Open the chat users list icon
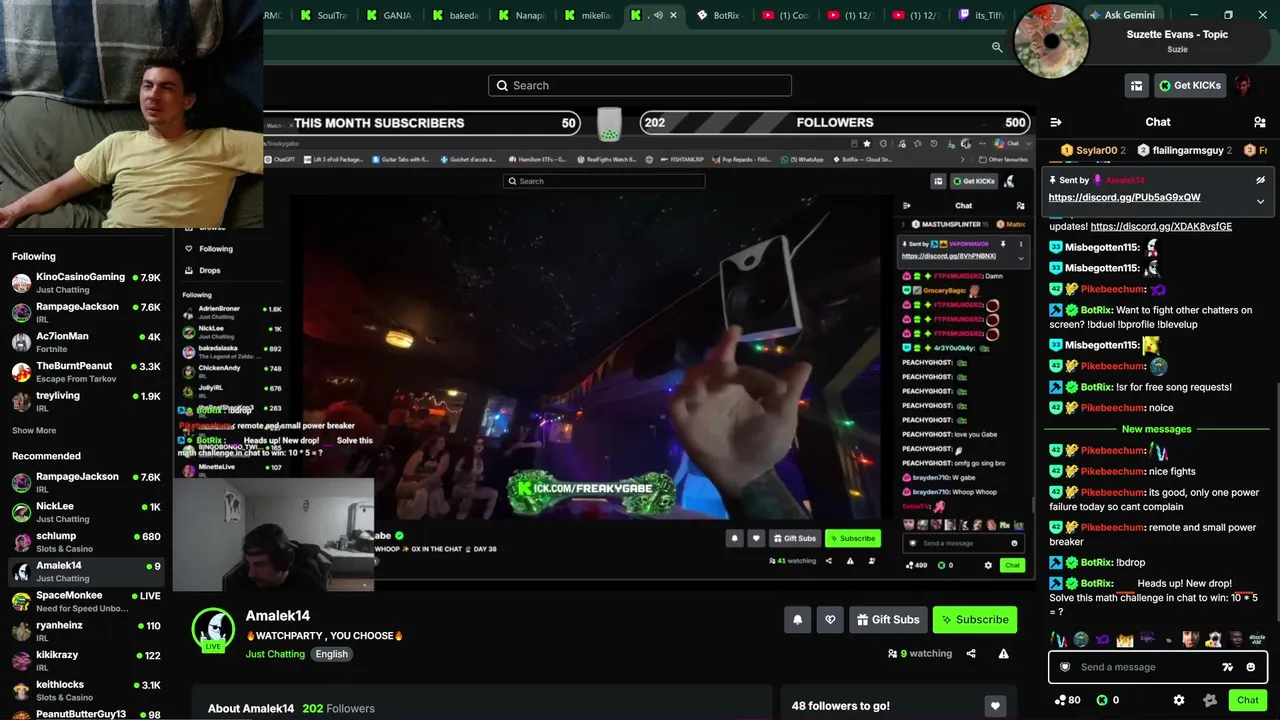 pos(1260,122)
